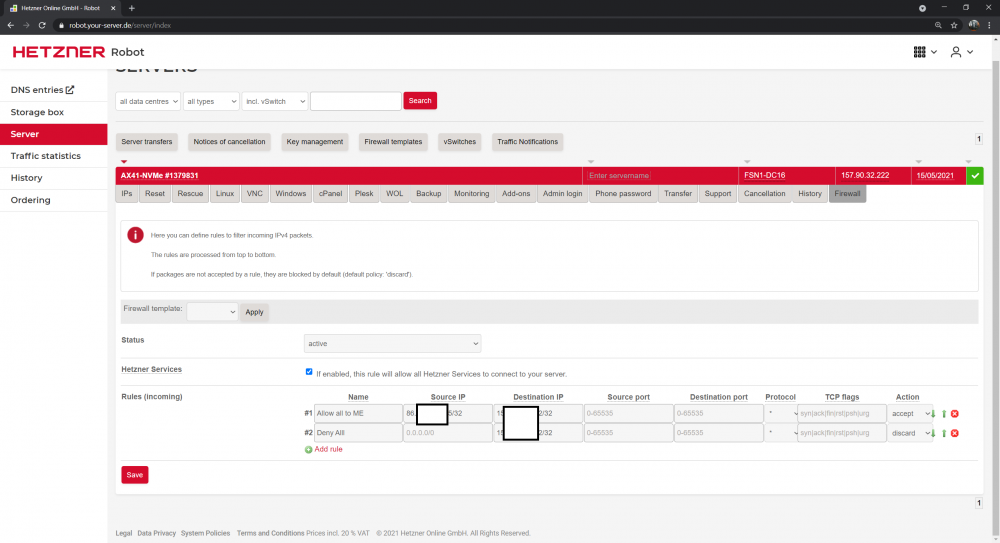Open Chrome's three-dot menu
This screenshot has height=543, width=1000.
click(x=989, y=26)
